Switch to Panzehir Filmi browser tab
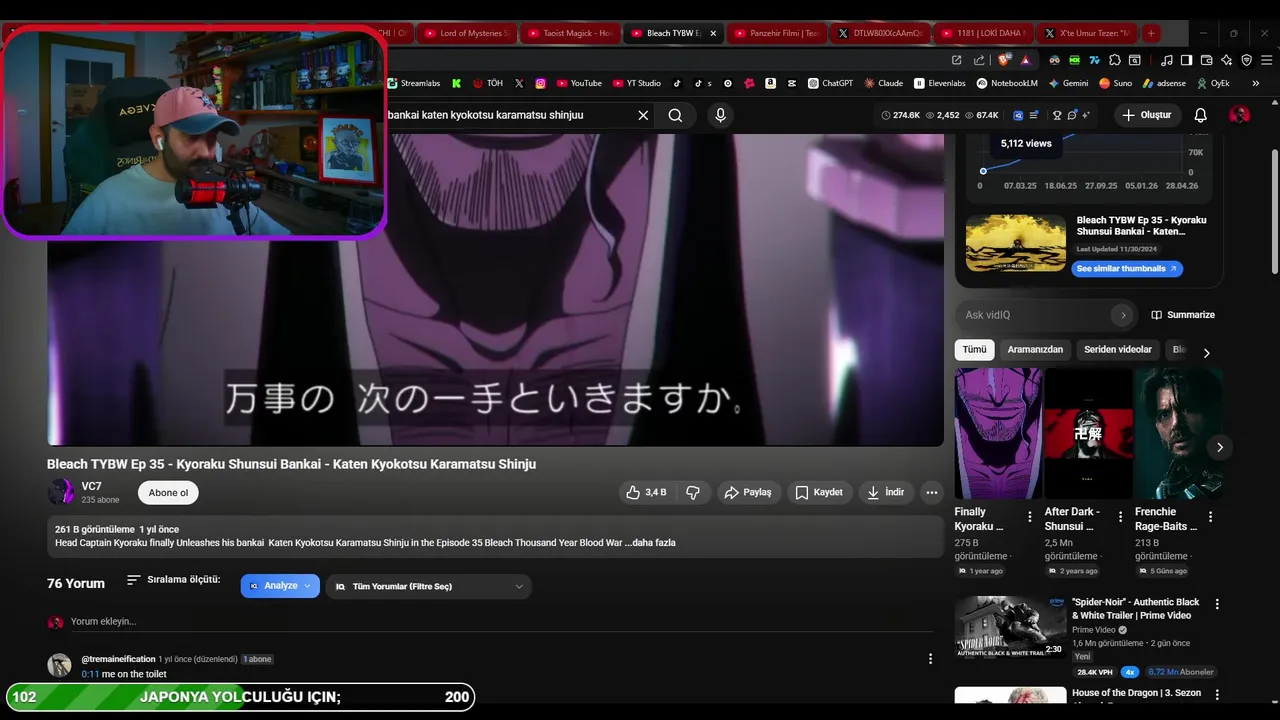The height and width of the screenshot is (720, 1280). tap(776, 33)
